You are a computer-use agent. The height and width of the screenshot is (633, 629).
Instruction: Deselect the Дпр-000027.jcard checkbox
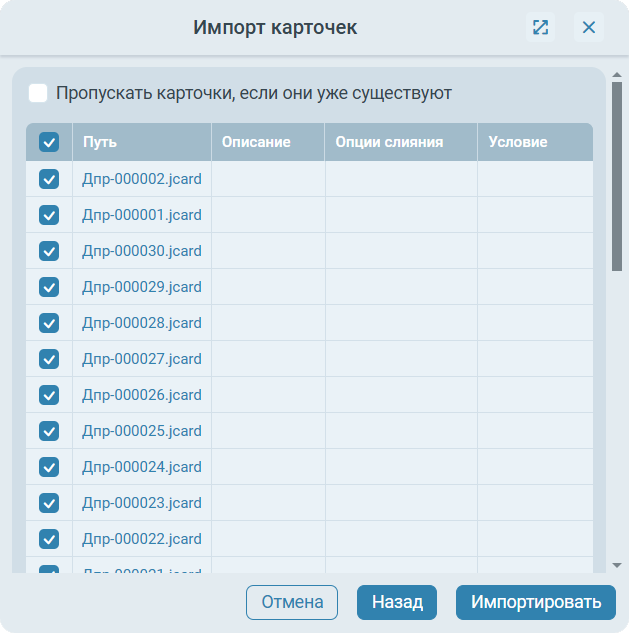pos(49,359)
